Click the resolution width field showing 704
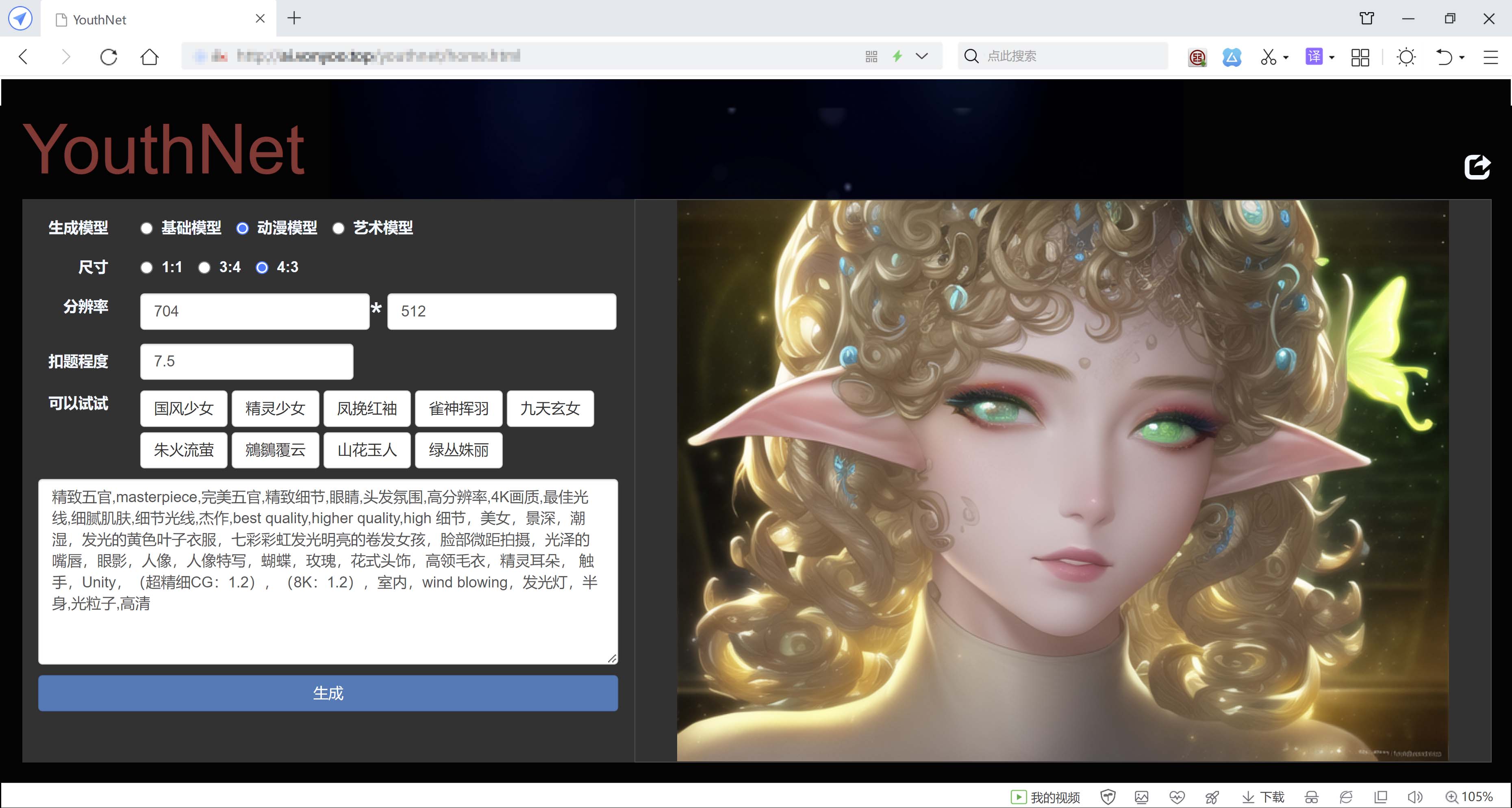Image resolution: width=1512 pixels, height=808 pixels. [255, 311]
